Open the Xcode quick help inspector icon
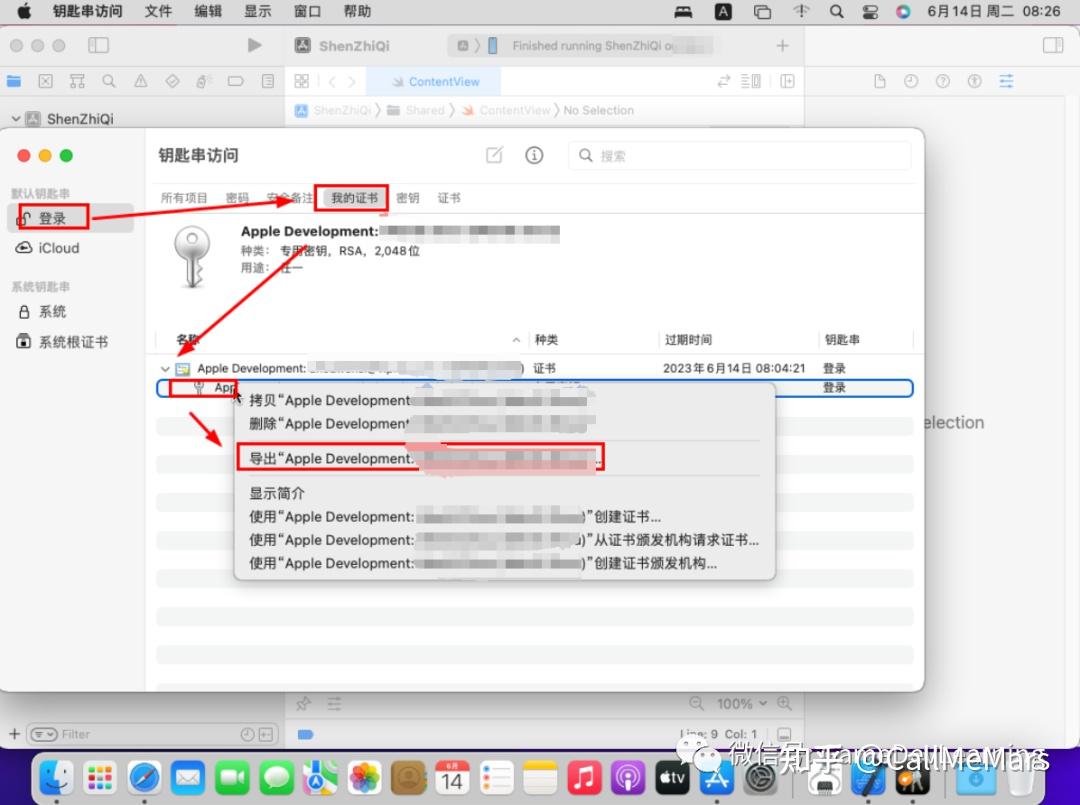The height and width of the screenshot is (805, 1080). tap(943, 81)
